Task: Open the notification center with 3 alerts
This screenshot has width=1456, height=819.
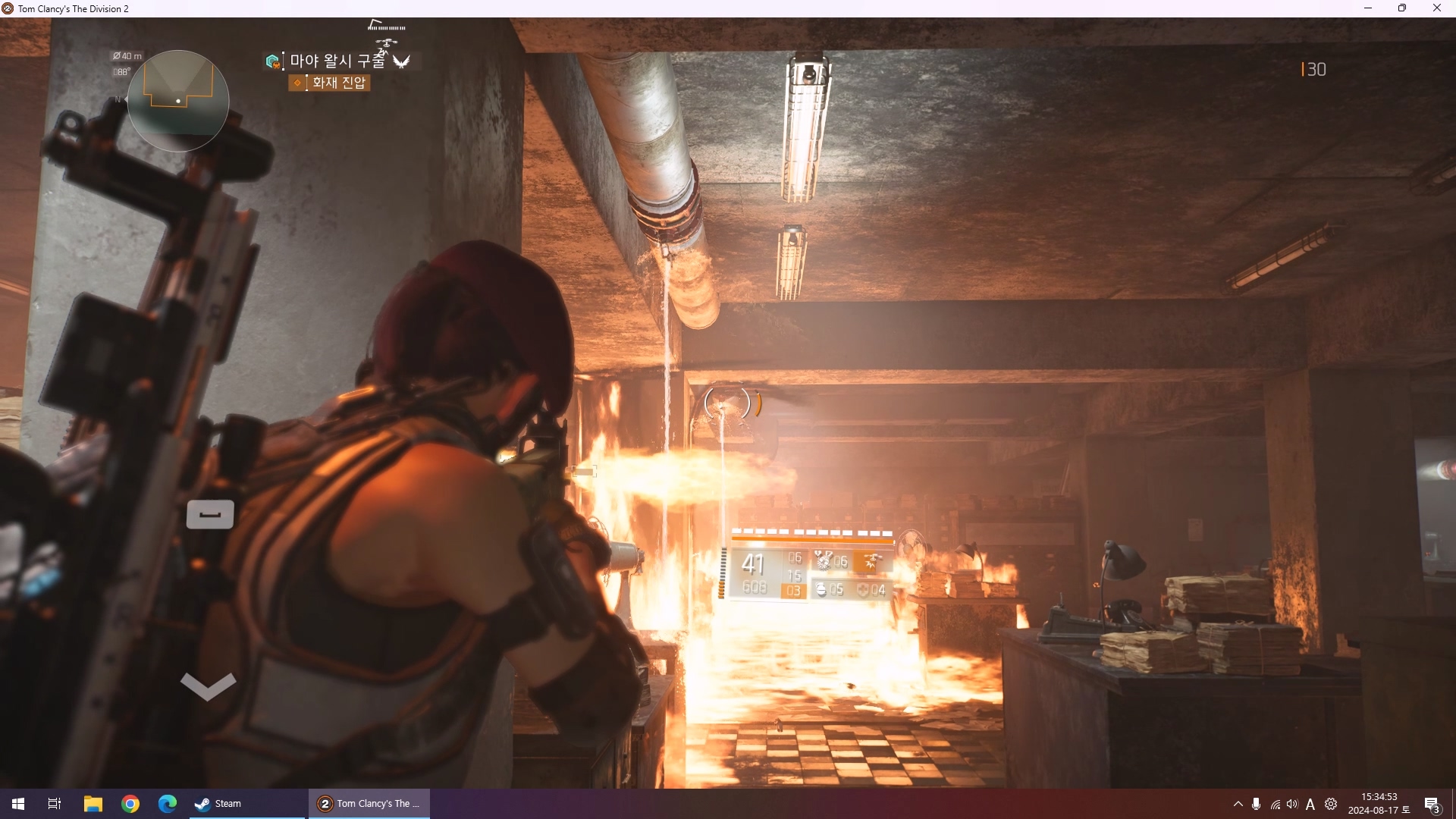Action: [1432, 804]
